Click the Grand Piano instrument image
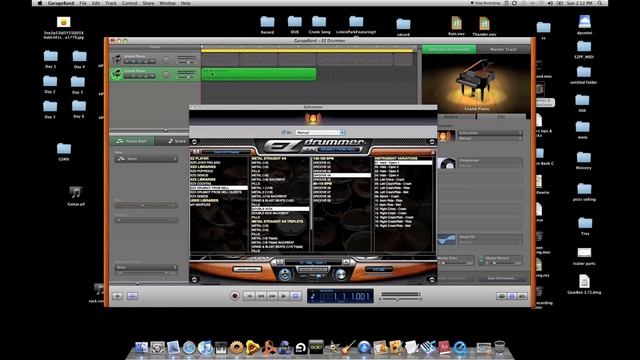Viewport: 640px width, 360px height. 476,84
